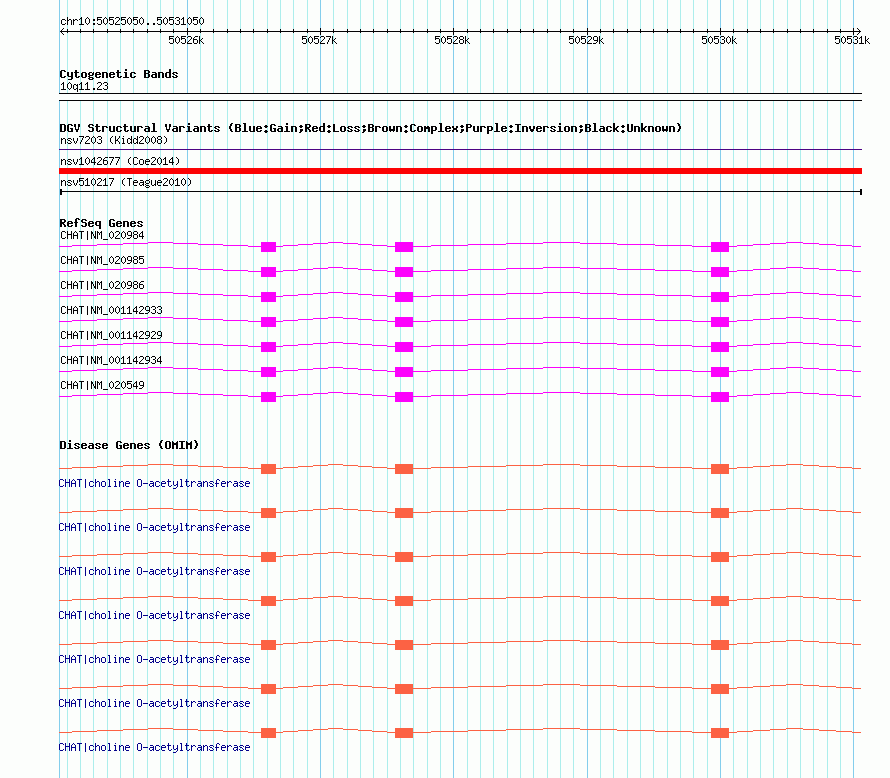Image resolution: width=890 pixels, height=778 pixels.
Task: Click the CHAT|NM_020549 transcript label
Action: pyautogui.click(x=102, y=385)
